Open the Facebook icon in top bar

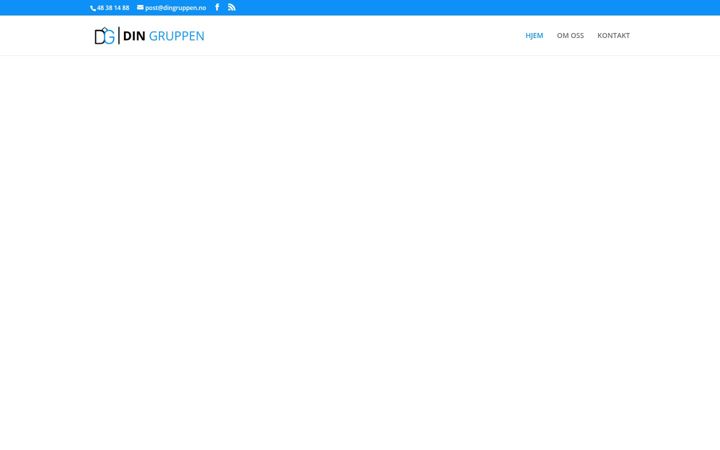pyautogui.click(x=217, y=7)
